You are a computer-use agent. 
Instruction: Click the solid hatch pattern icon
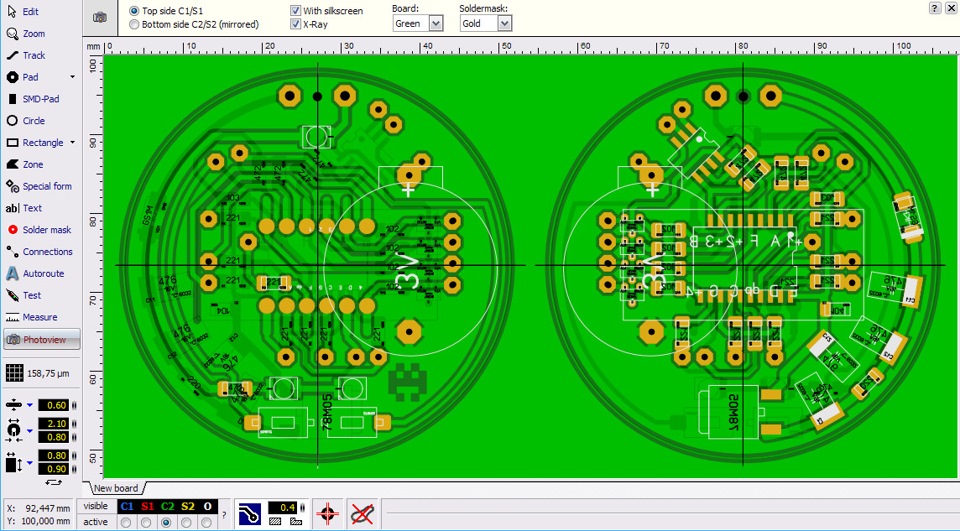275,521
